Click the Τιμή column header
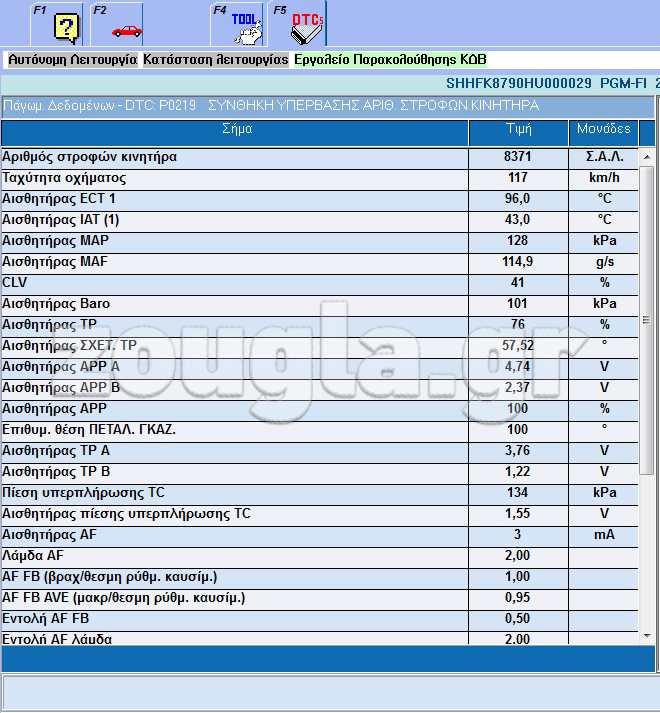660x713 pixels. coord(519,129)
